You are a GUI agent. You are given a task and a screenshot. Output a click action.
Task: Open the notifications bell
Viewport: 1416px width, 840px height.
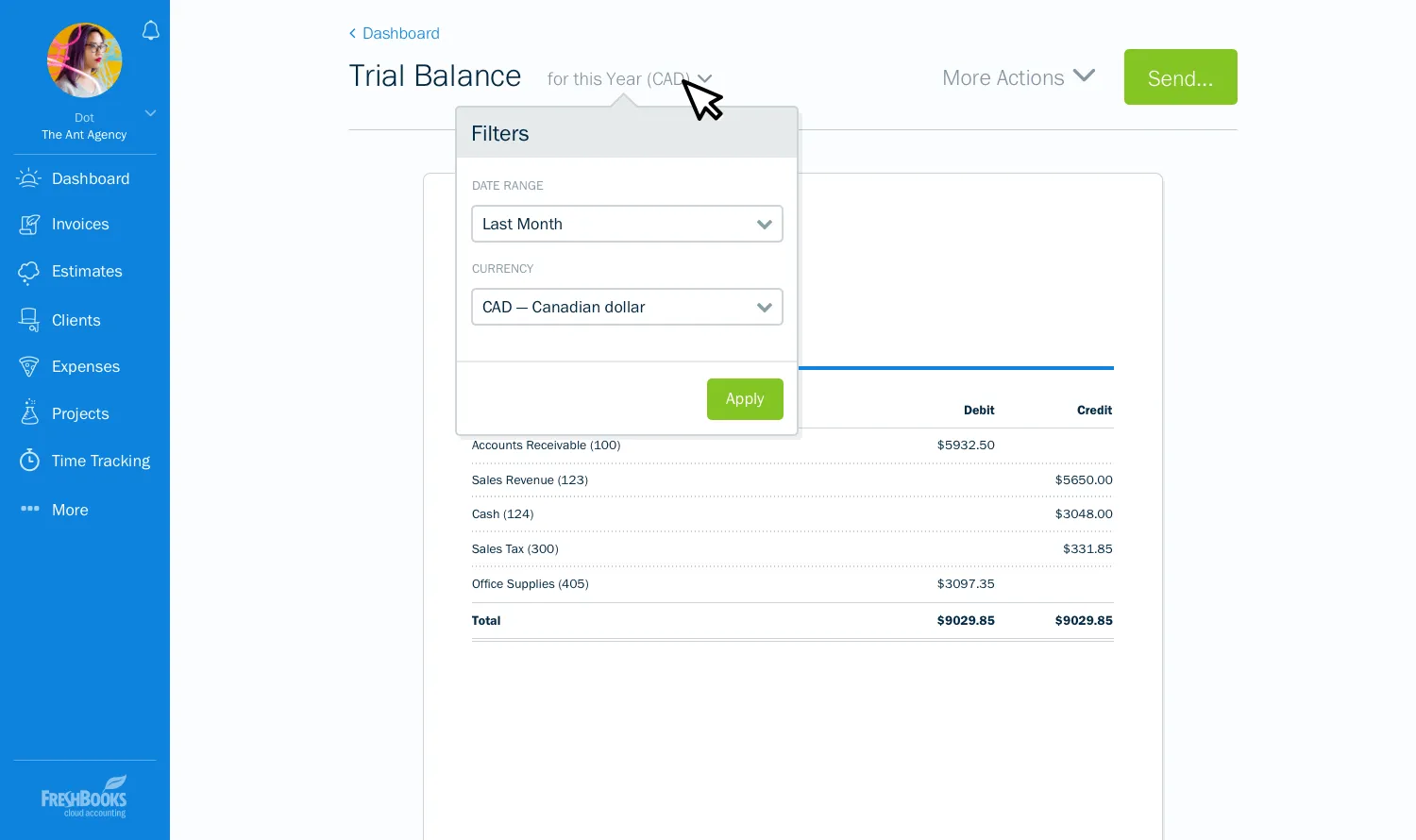click(x=151, y=30)
